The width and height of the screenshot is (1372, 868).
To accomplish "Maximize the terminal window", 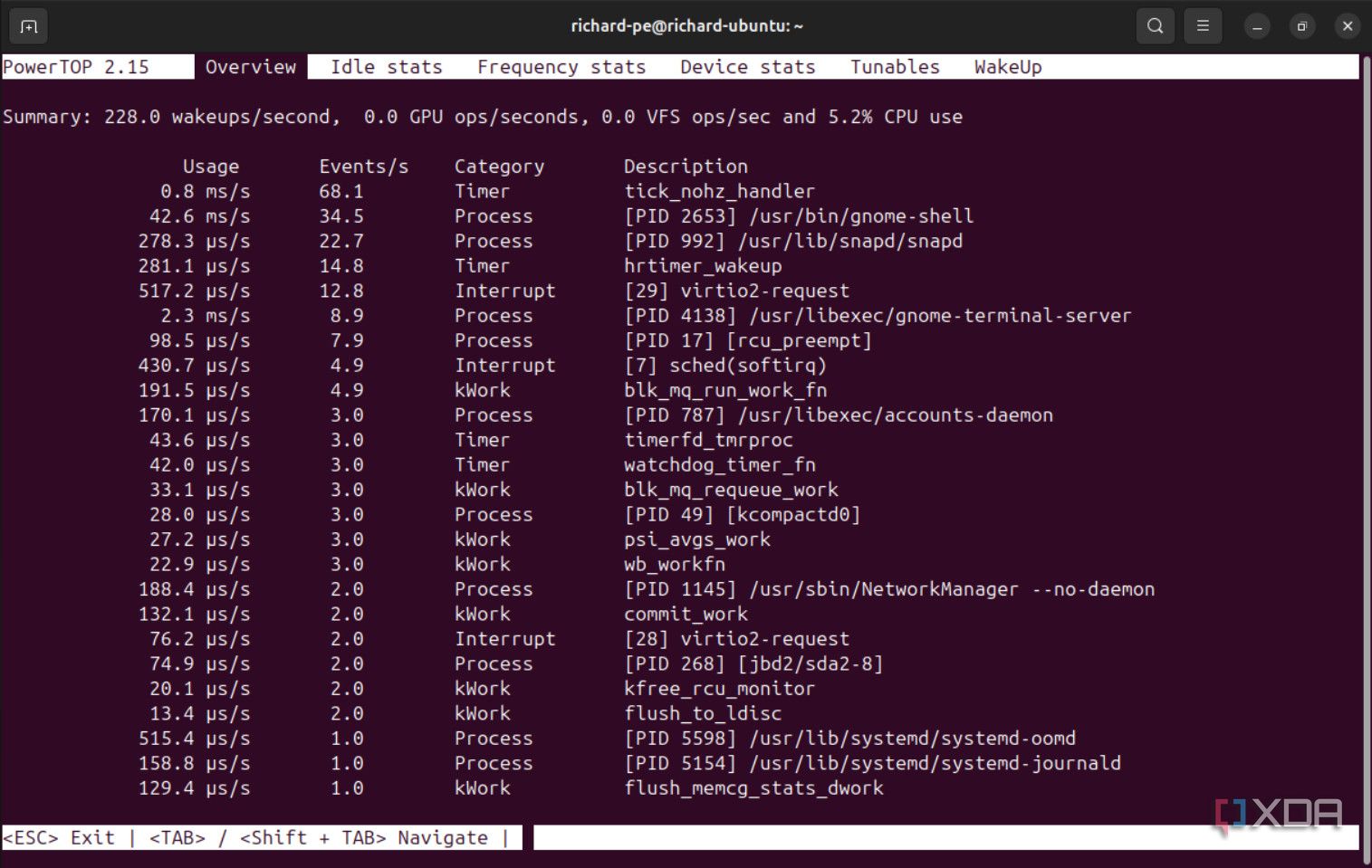I will coord(1302,26).
